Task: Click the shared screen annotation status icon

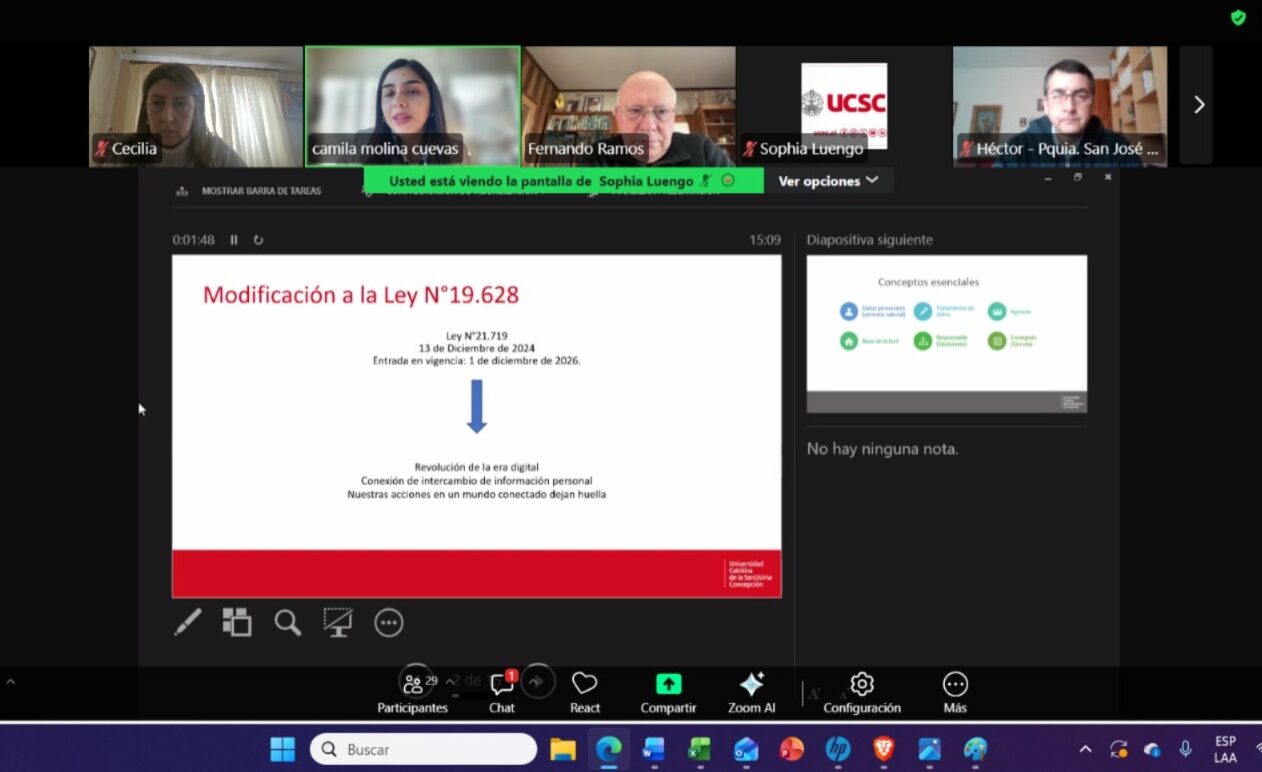Action: tap(728, 181)
